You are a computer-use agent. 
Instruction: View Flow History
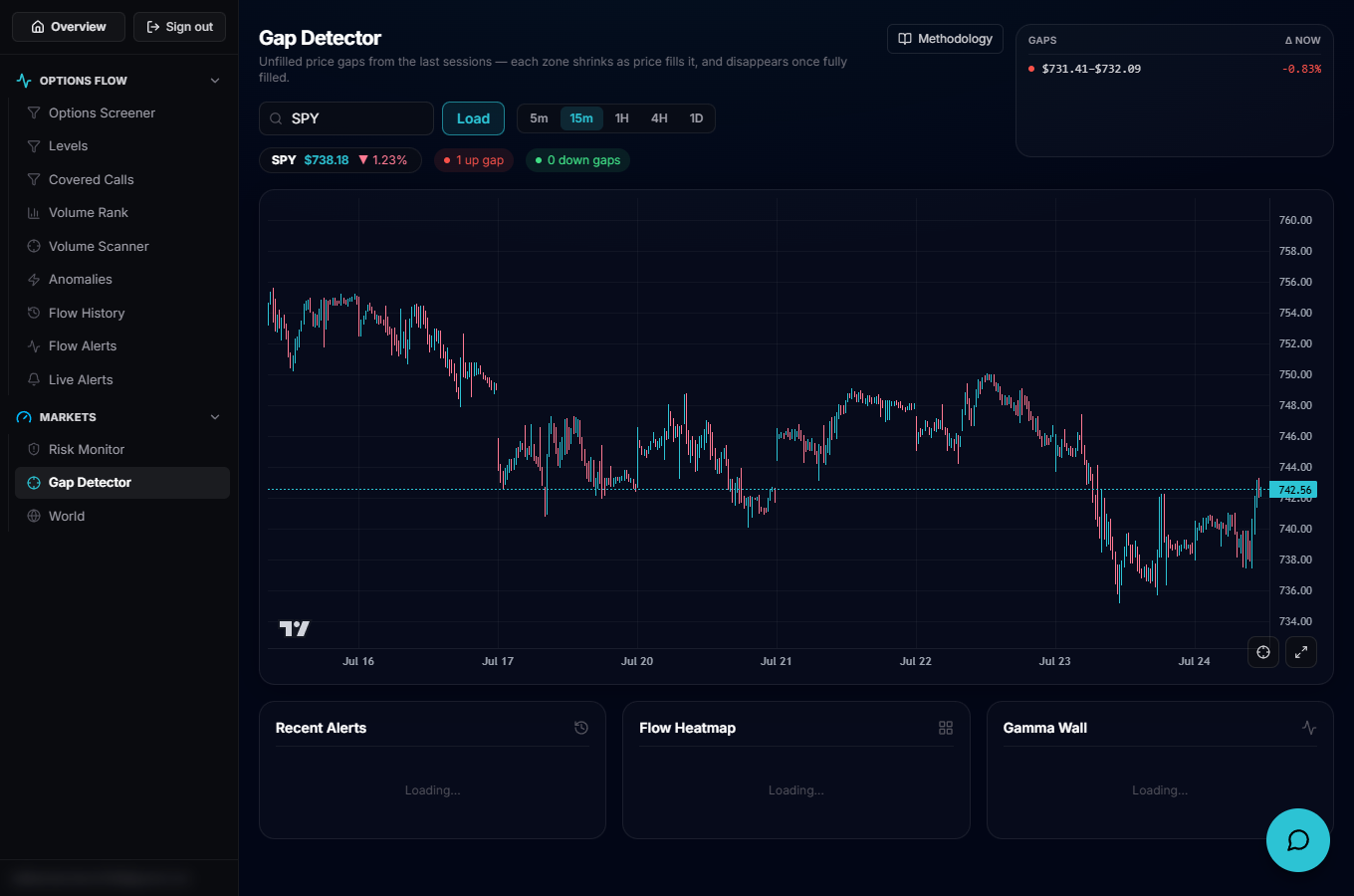click(122, 314)
